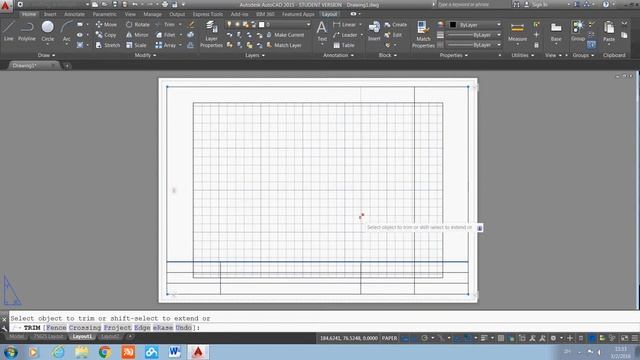Open the Home ribbon tab
This screenshot has width=640, height=360.
pyautogui.click(x=29, y=14)
